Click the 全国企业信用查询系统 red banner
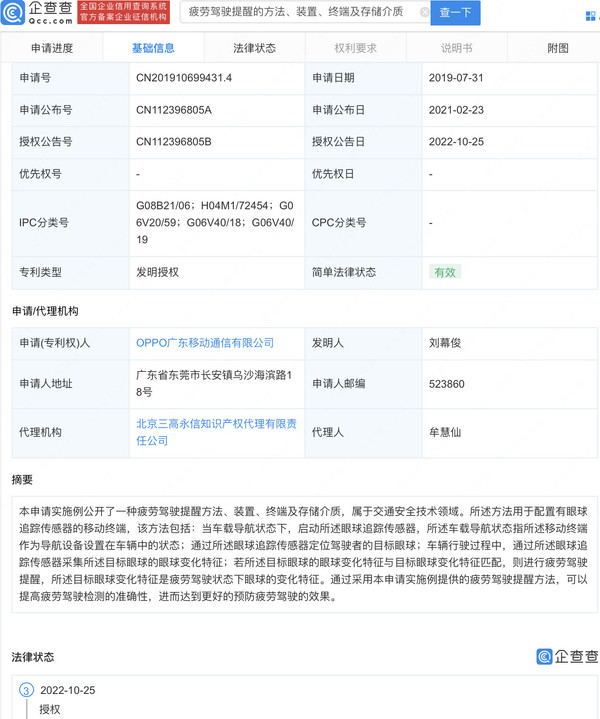The width and height of the screenshot is (600, 719). (x=123, y=12)
